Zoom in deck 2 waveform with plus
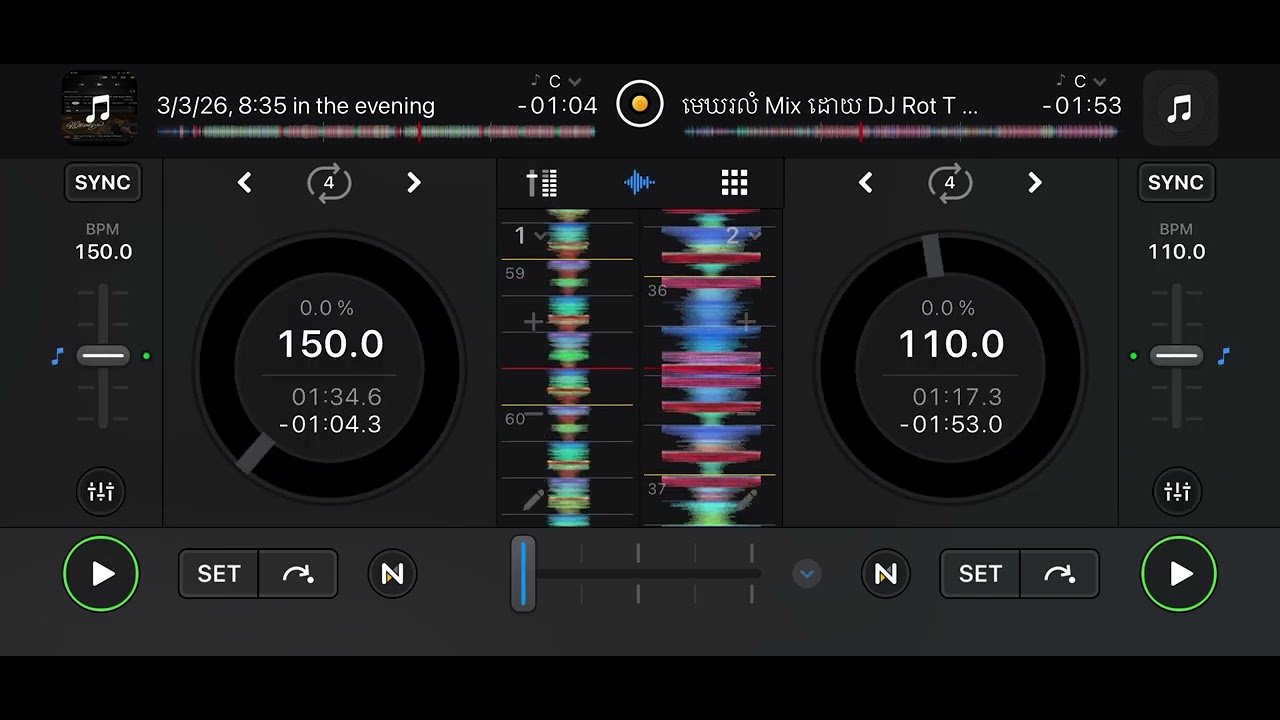 click(x=747, y=322)
